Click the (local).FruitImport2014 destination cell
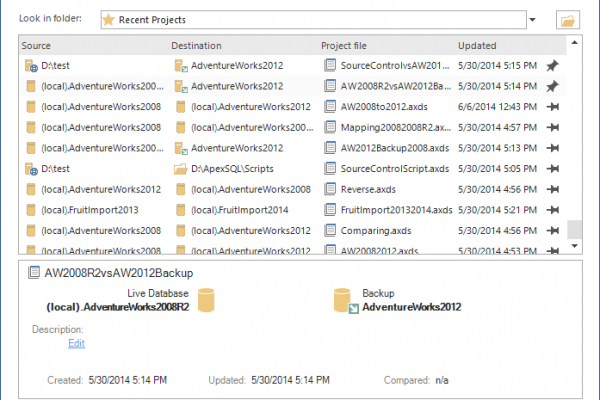This screenshot has width=600, height=400. [x=240, y=210]
